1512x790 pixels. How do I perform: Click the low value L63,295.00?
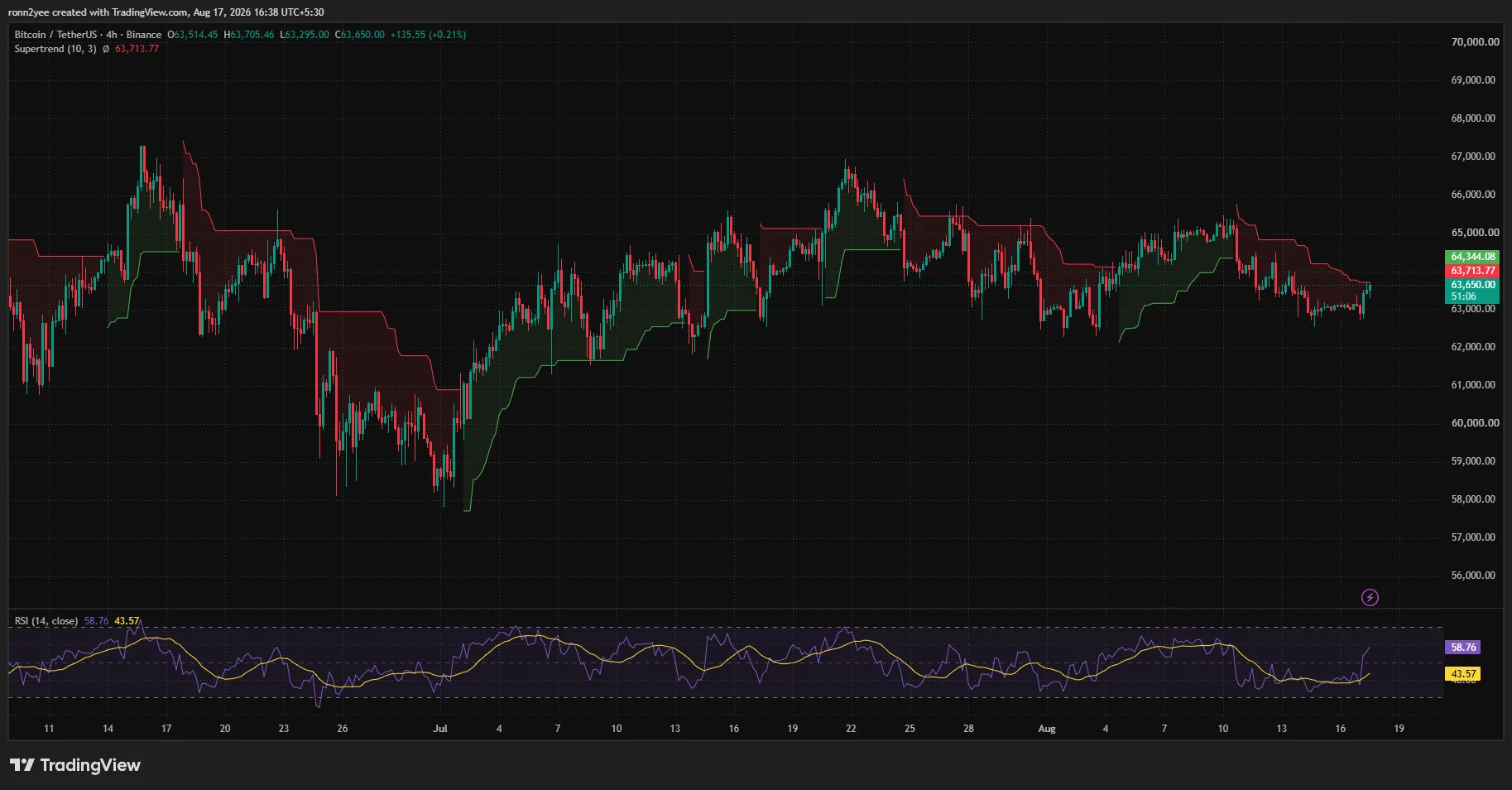click(305, 35)
